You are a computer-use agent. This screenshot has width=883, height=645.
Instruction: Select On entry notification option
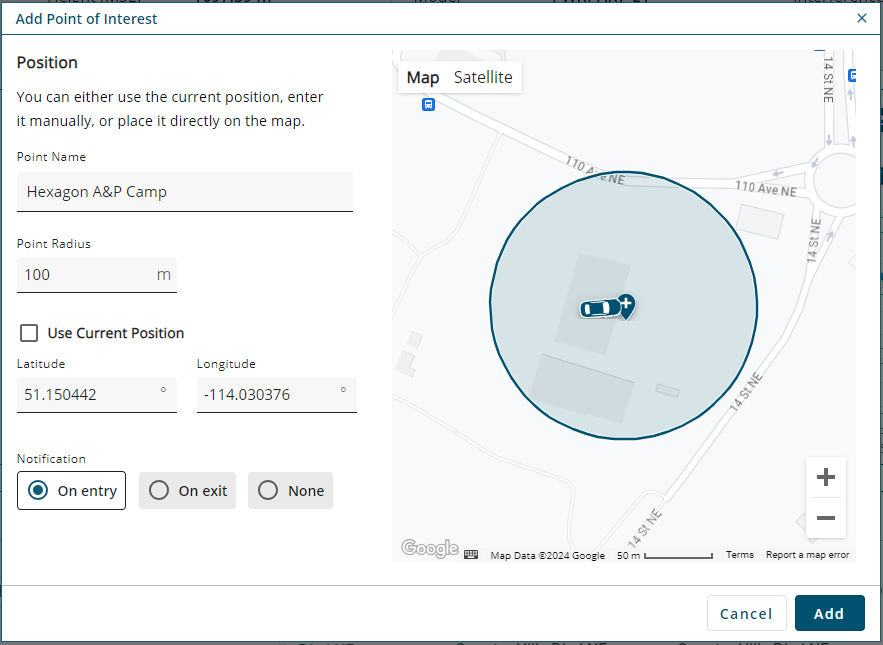(x=72, y=491)
